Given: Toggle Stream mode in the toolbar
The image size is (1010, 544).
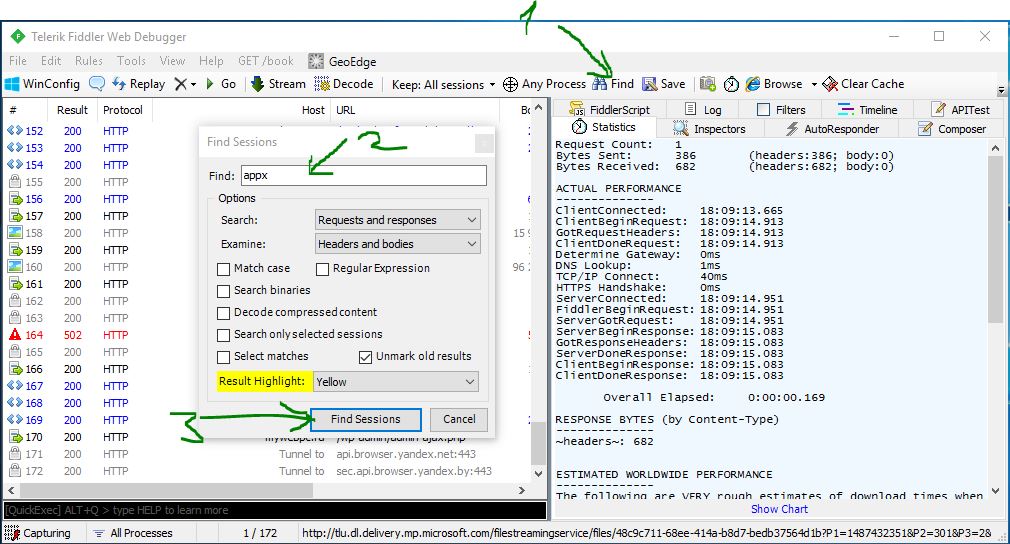Looking at the screenshot, I should [x=278, y=84].
